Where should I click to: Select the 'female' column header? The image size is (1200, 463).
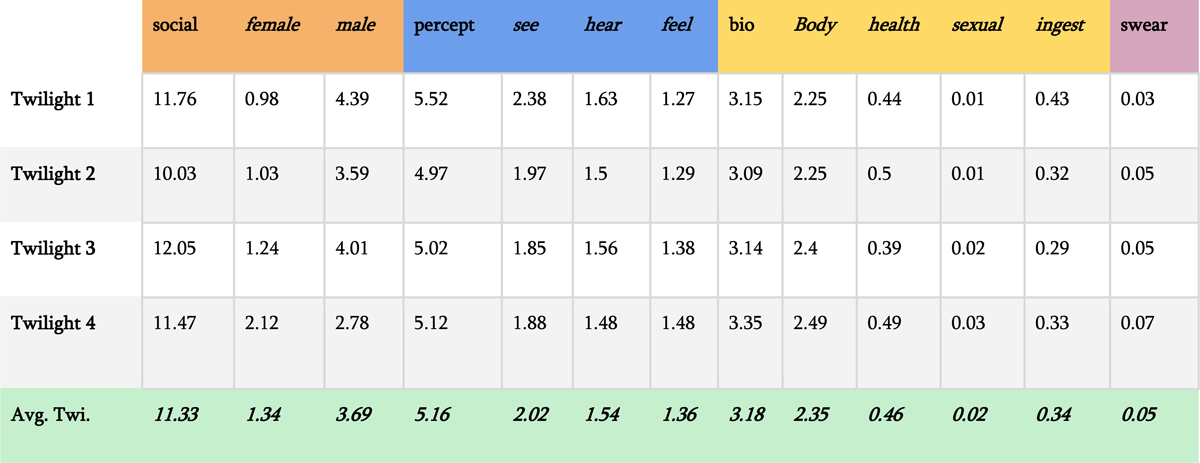272,25
